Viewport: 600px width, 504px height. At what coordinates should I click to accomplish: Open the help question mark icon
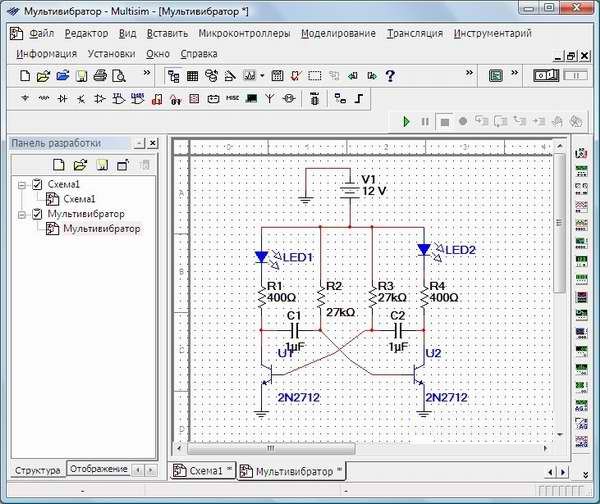click(x=390, y=76)
